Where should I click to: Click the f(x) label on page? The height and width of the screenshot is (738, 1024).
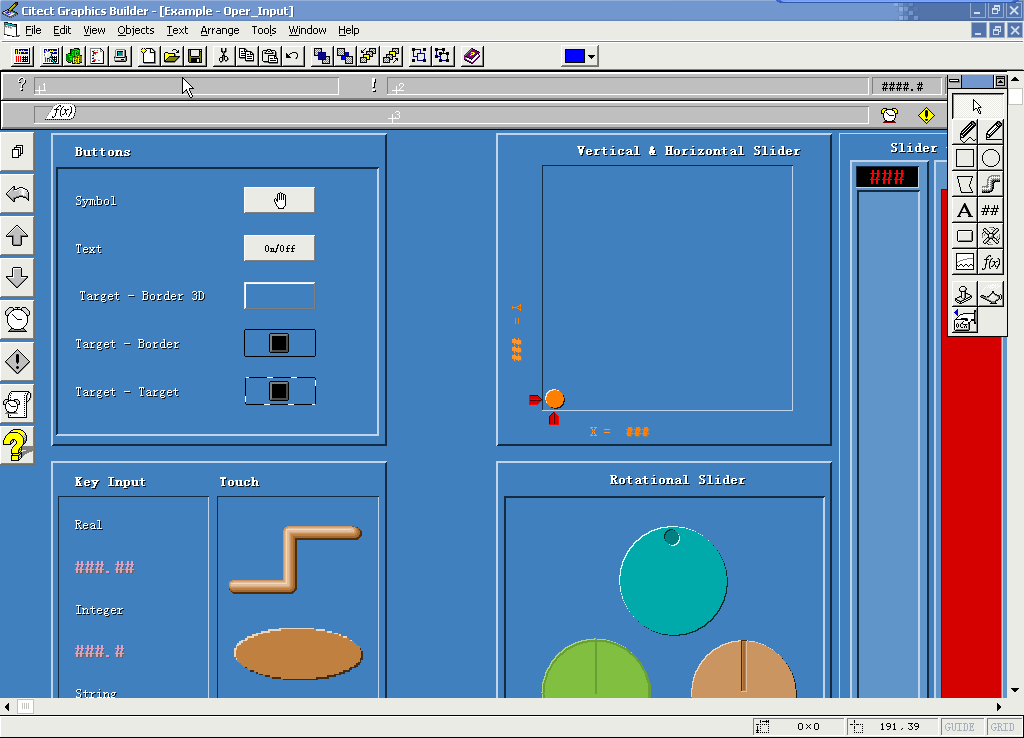[x=61, y=112]
